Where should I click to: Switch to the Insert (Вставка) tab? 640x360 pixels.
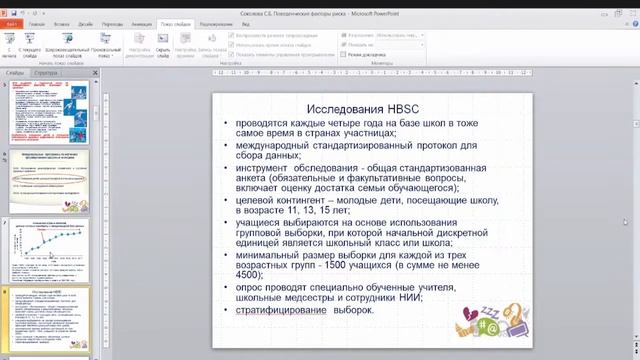pyautogui.click(x=62, y=24)
